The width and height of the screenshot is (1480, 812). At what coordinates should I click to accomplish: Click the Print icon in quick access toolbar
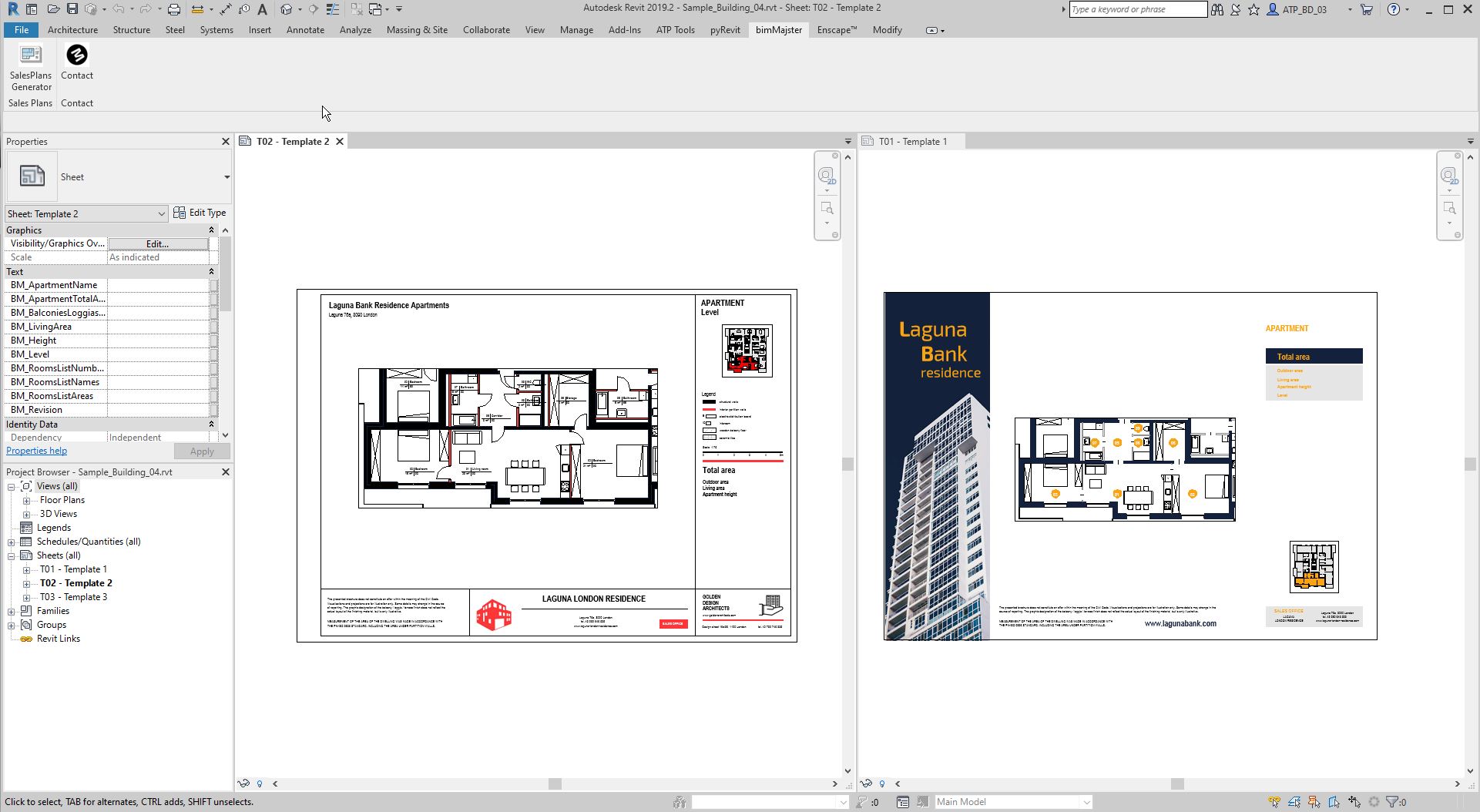click(x=174, y=9)
